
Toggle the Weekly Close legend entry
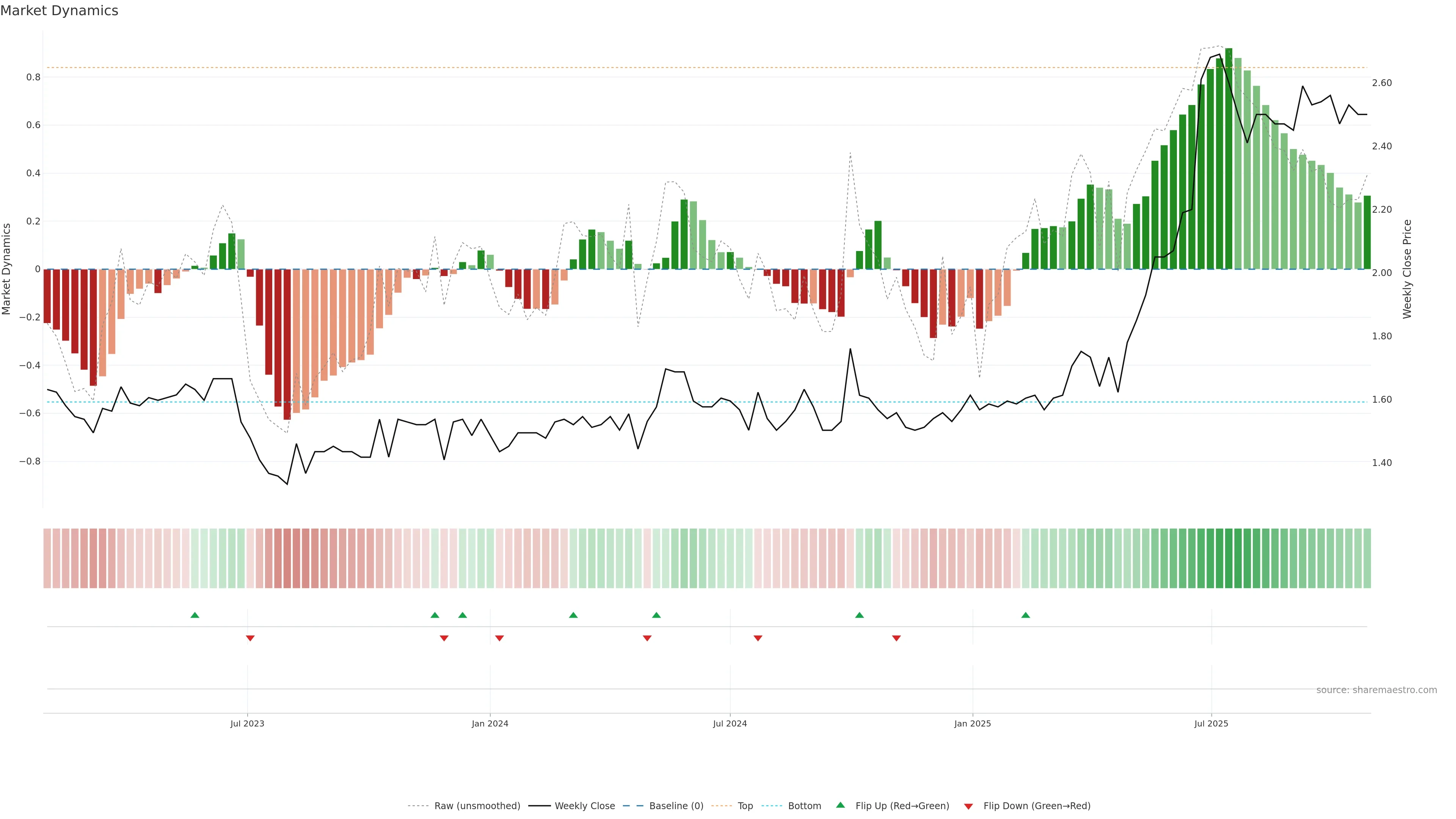coord(584,806)
